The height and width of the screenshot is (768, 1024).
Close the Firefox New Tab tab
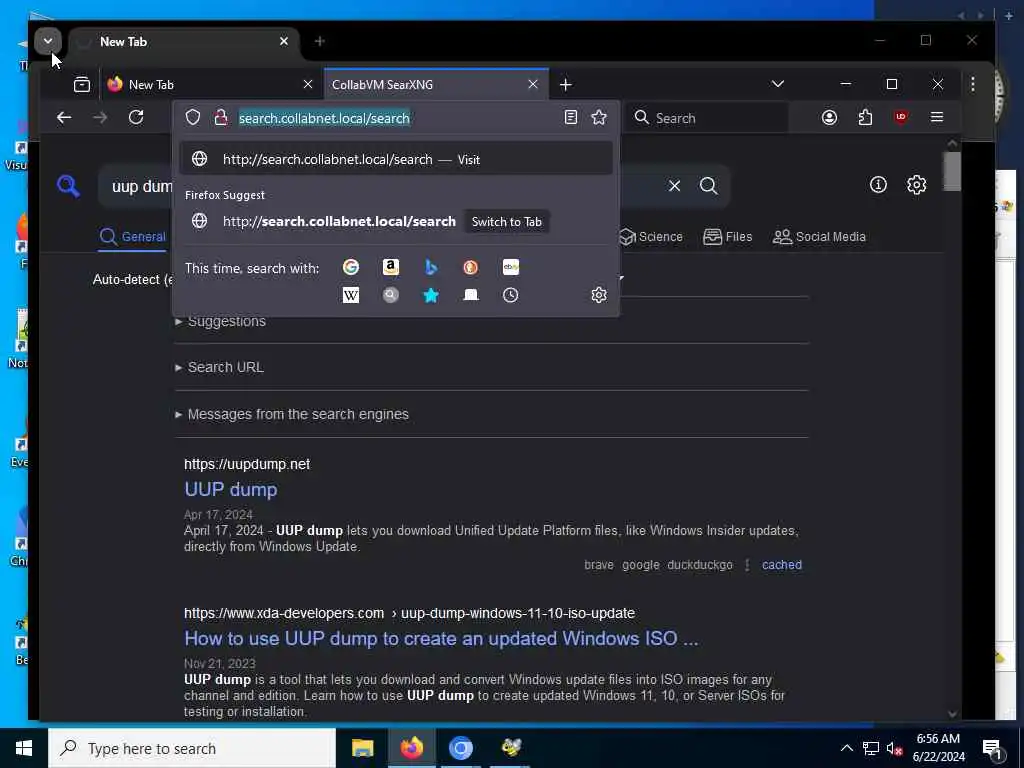point(308,84)
